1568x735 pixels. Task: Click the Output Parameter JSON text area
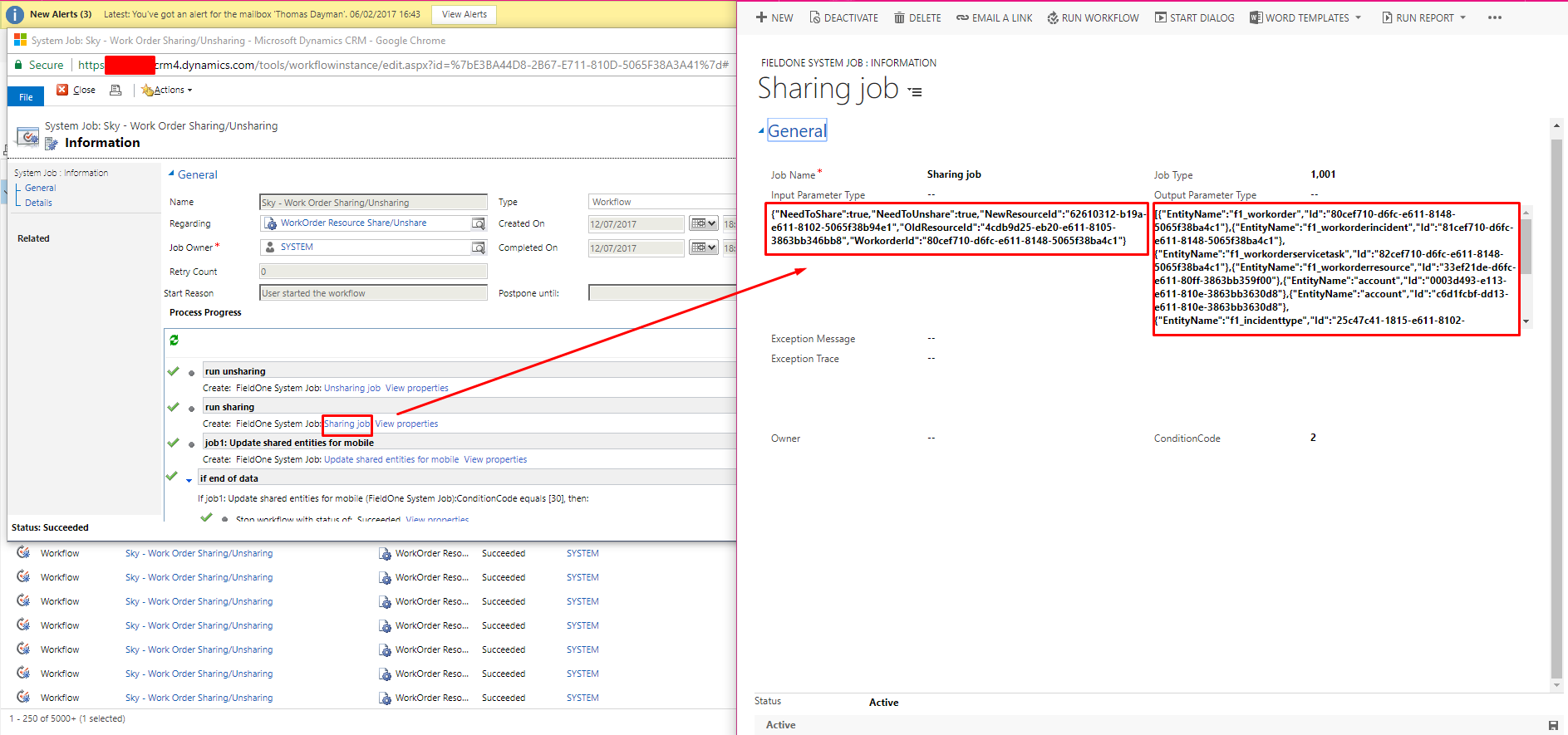pos(1336,268)
